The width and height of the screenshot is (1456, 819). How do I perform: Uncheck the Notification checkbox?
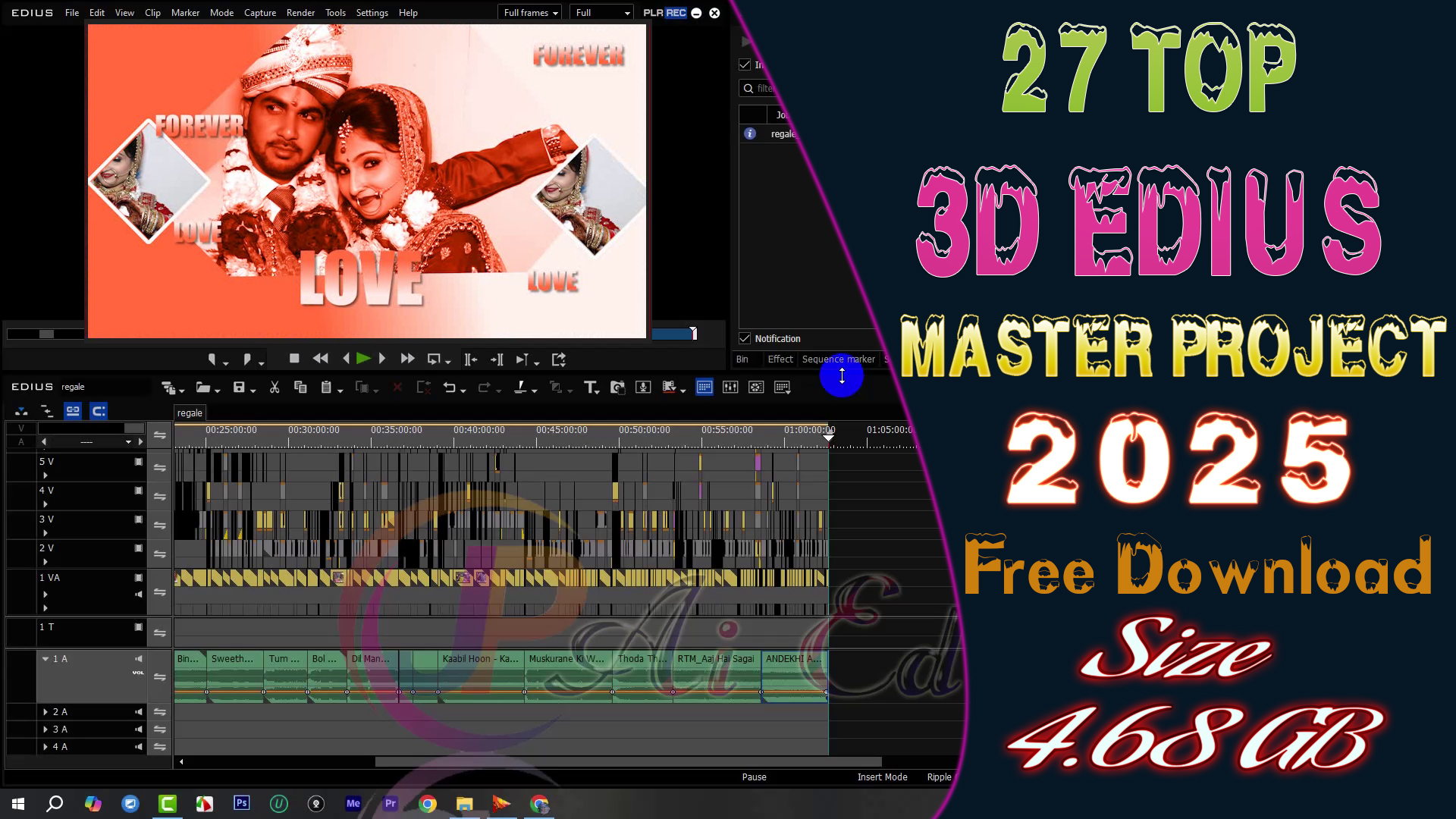tap(745, 338)
